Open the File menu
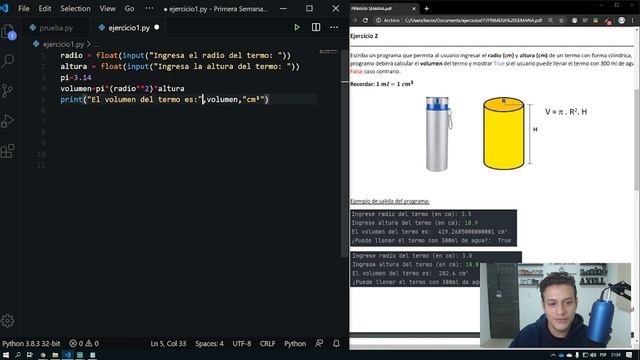Screen dimensions: 640x360 [24, 8]
